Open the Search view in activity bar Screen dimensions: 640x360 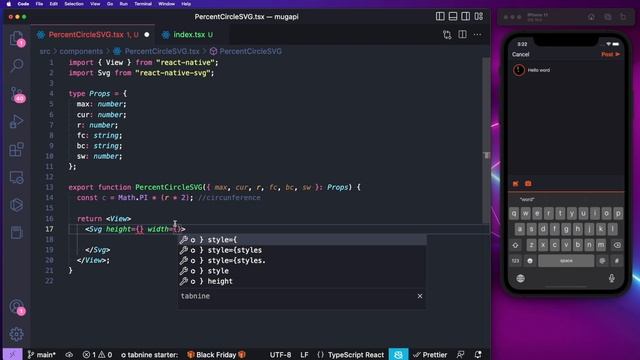[17, 65]
